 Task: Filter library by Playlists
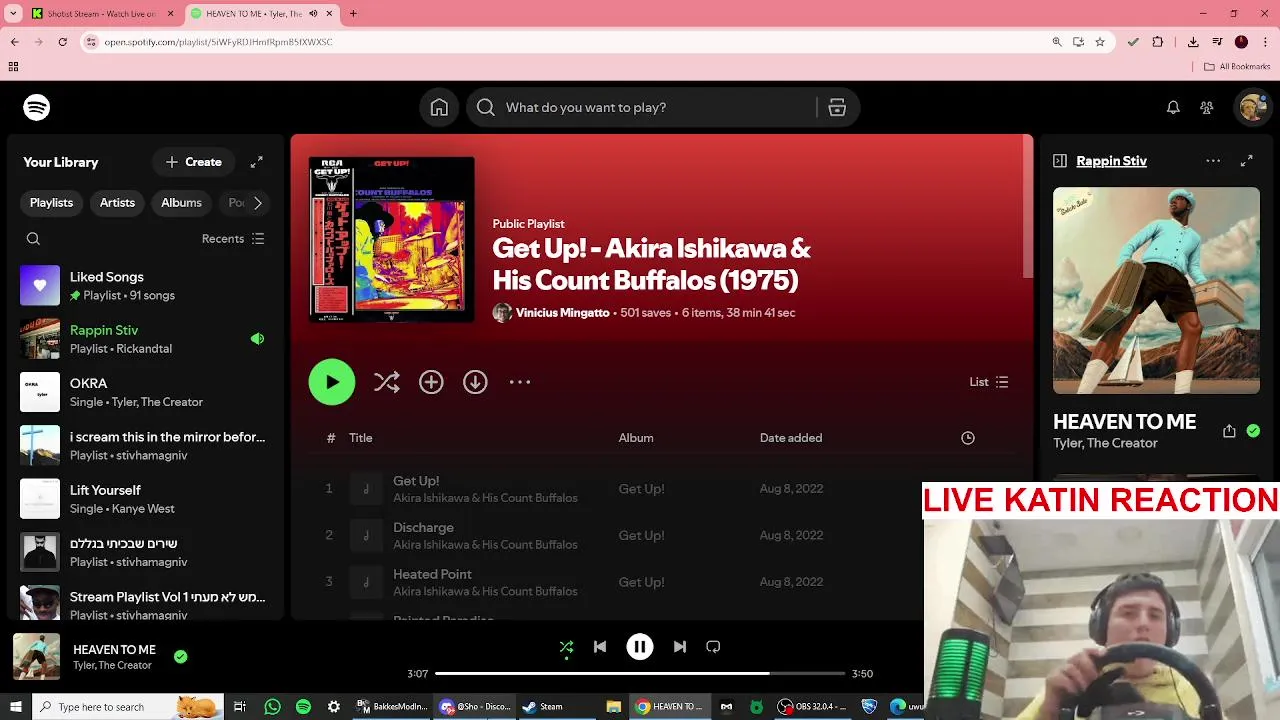tap(51, 203)
